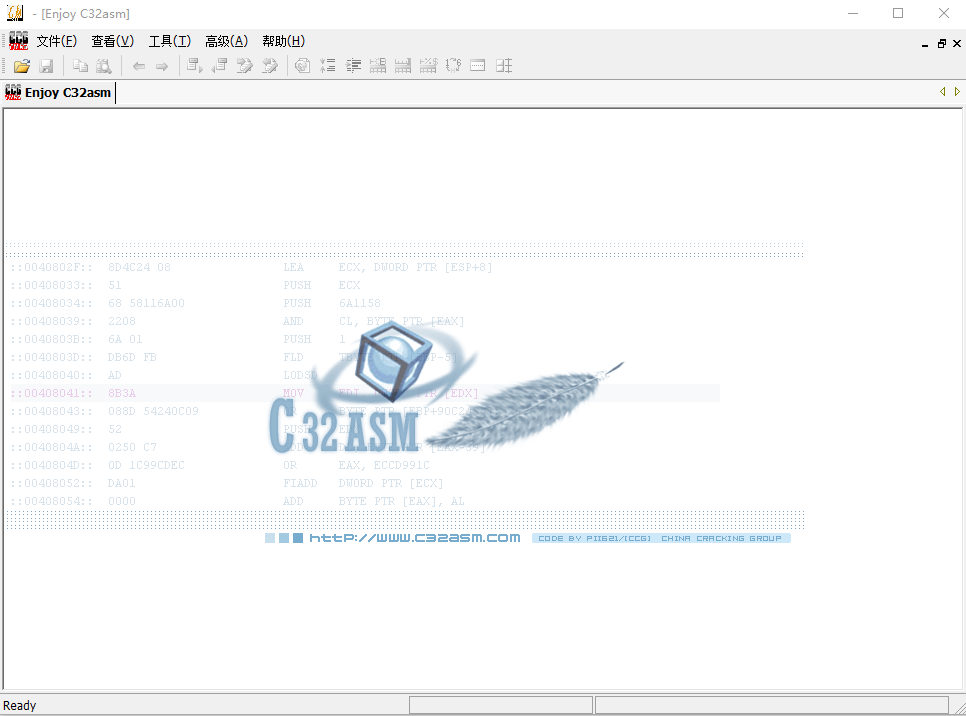The height and width of the screenshot is (716, 966).
Task: Open the 查看(V) menu
Action: (x=113, y=40)
